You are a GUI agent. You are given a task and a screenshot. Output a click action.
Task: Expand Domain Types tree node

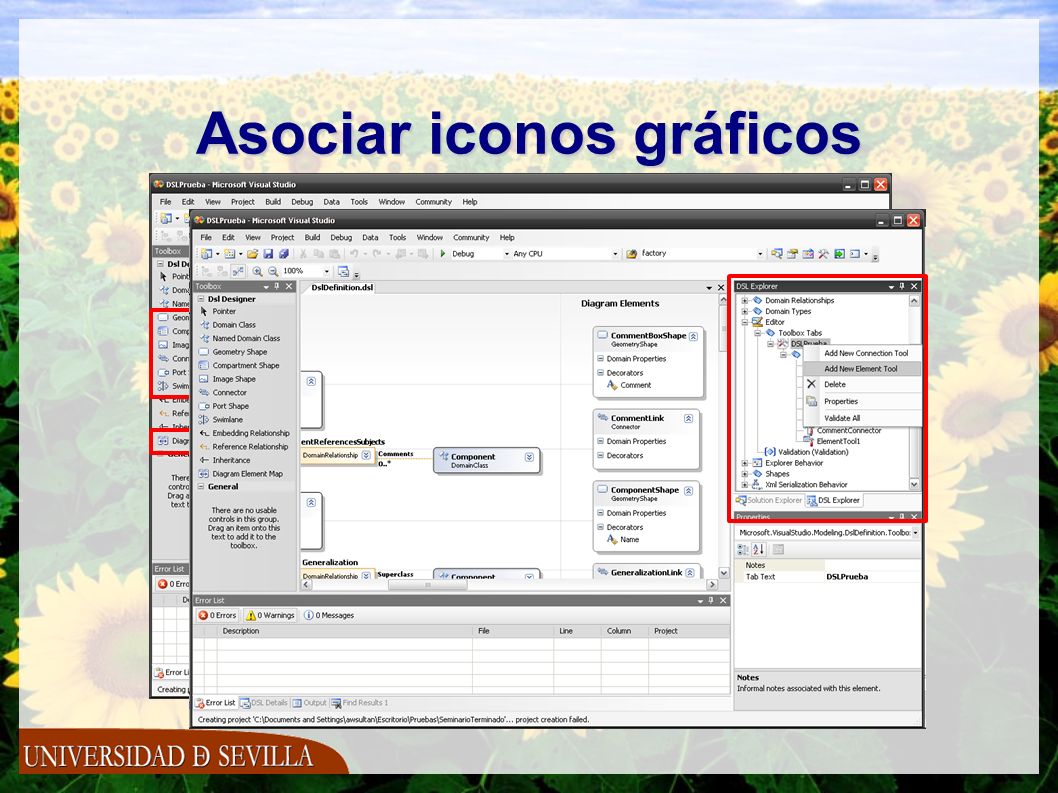click(x=744, y=311)
